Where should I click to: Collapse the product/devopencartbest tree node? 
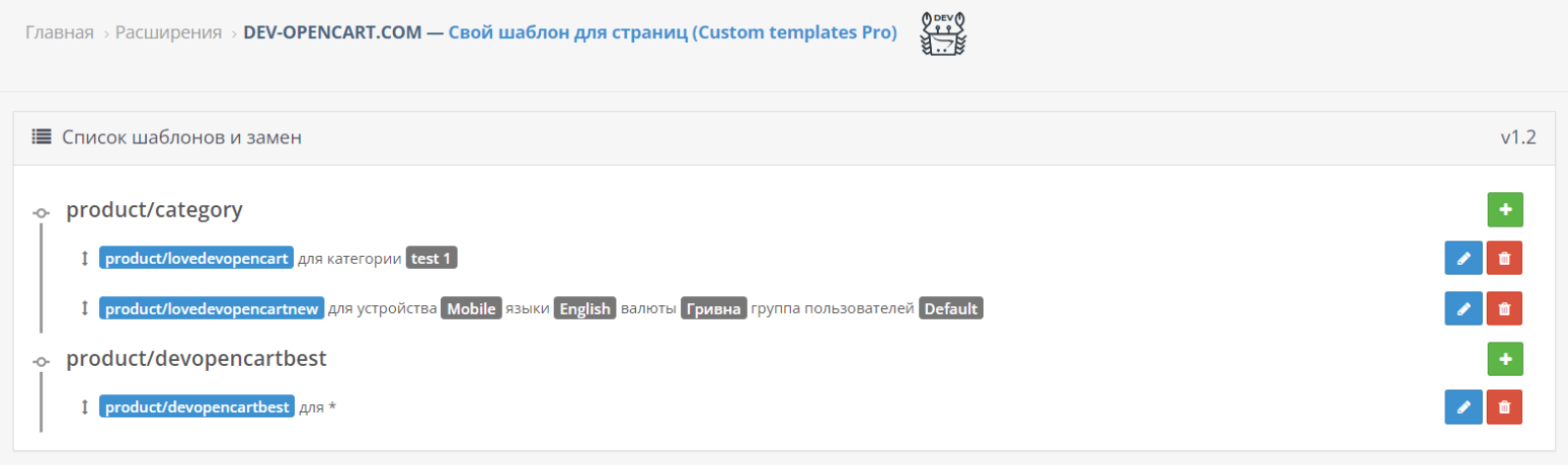pos(41,362)
